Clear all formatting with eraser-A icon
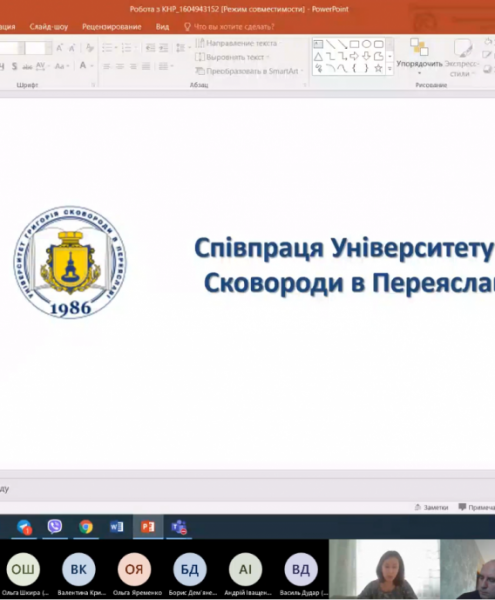Viewport: 495px width, 600px height. 90,48
